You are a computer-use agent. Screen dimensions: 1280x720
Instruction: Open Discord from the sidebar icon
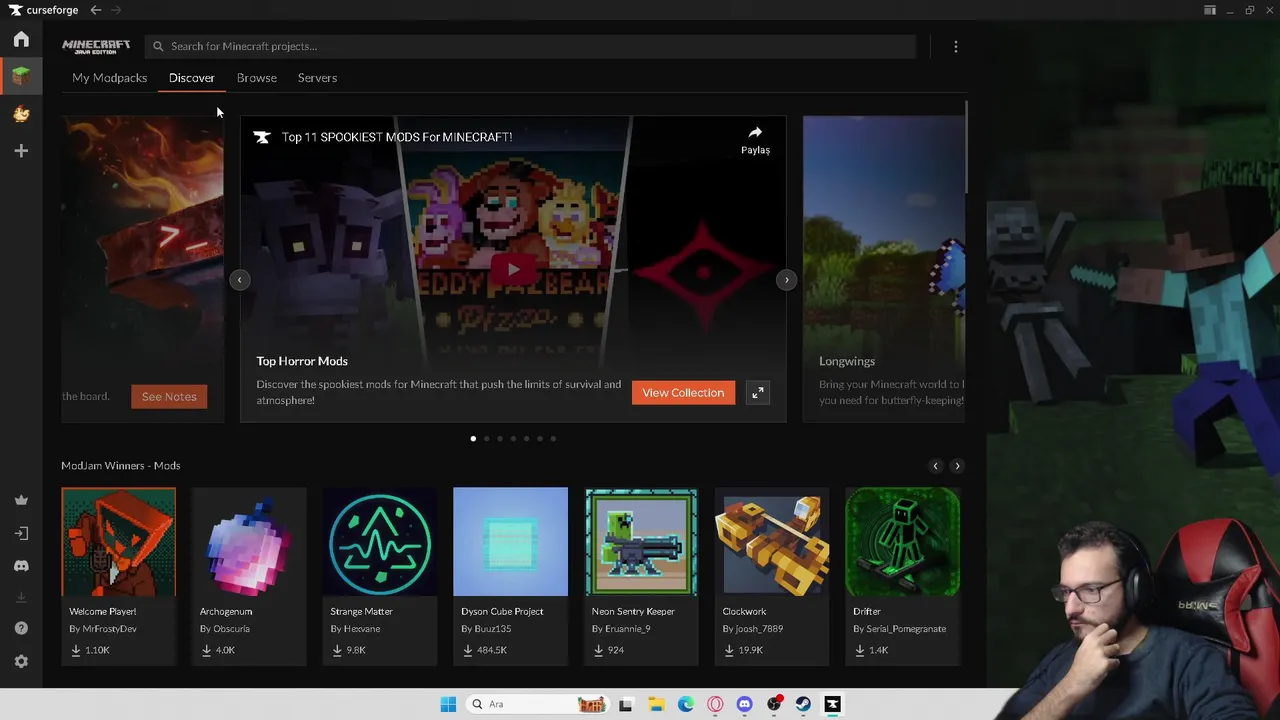(x=21, y=566)
